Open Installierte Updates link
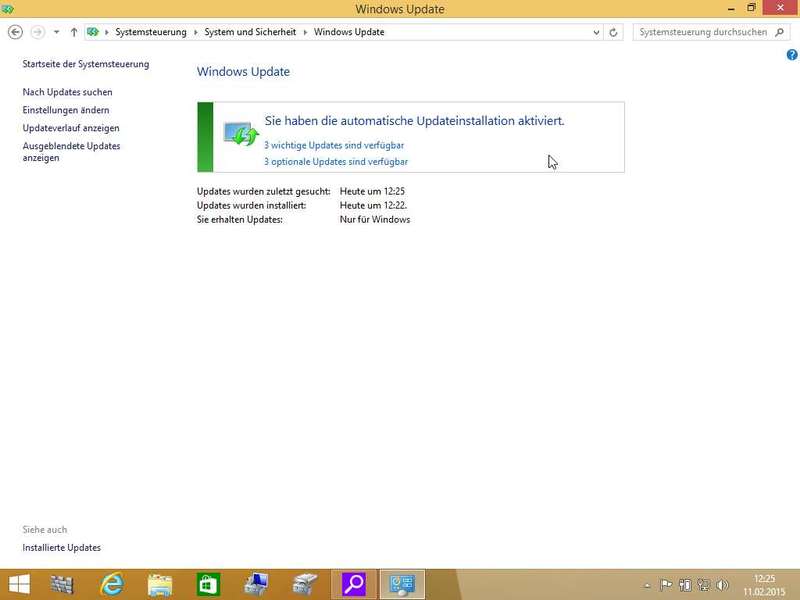 62,547
